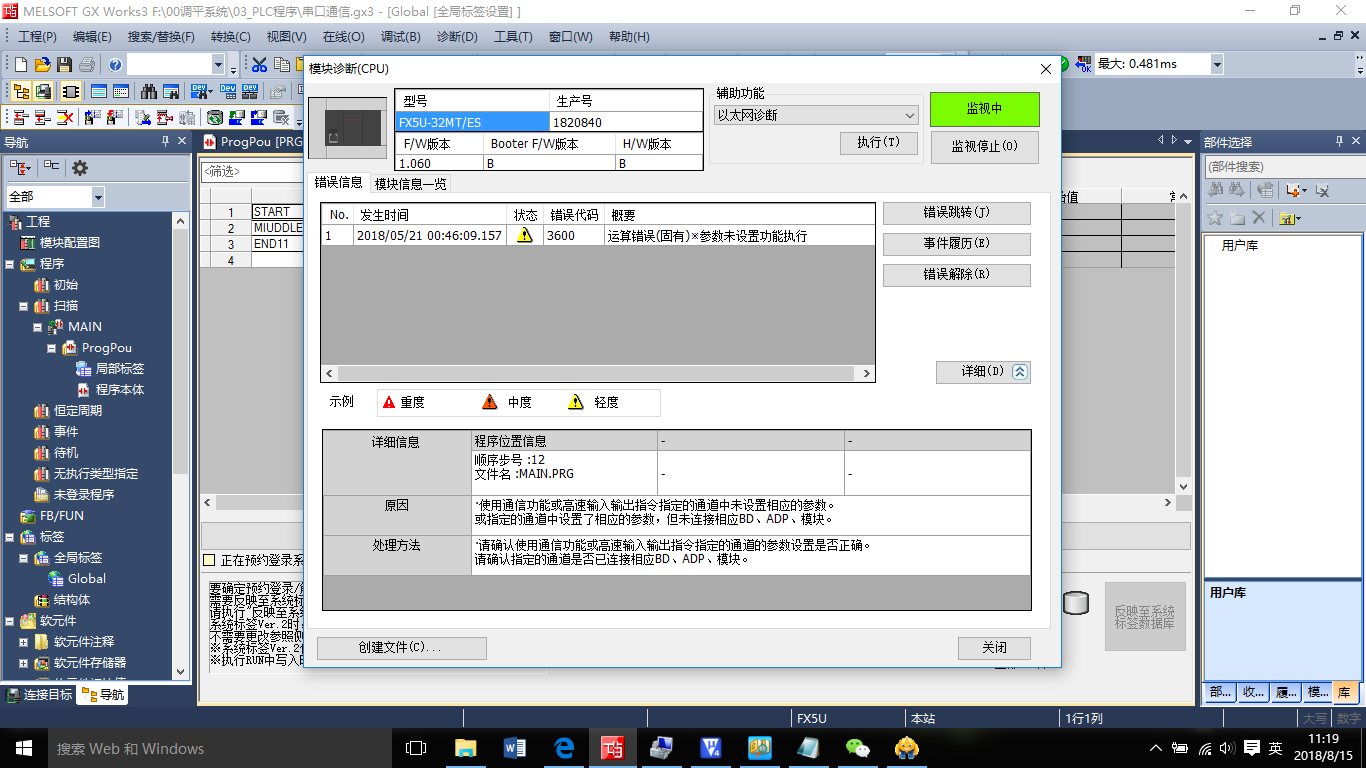Click the scissors cut icon

[x=259, y=65]
